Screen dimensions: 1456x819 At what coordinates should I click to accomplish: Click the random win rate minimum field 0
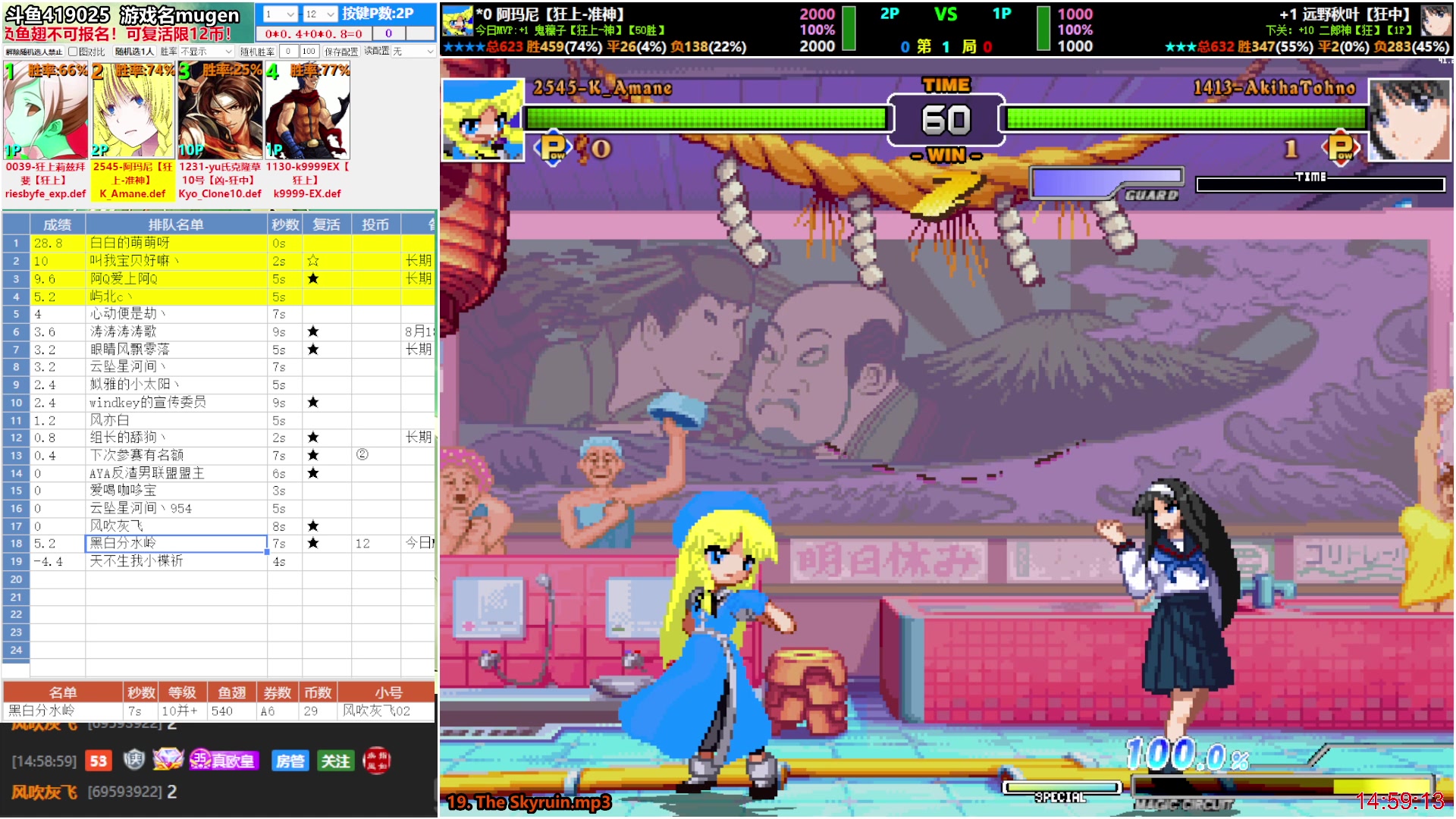tap(288, 52)
